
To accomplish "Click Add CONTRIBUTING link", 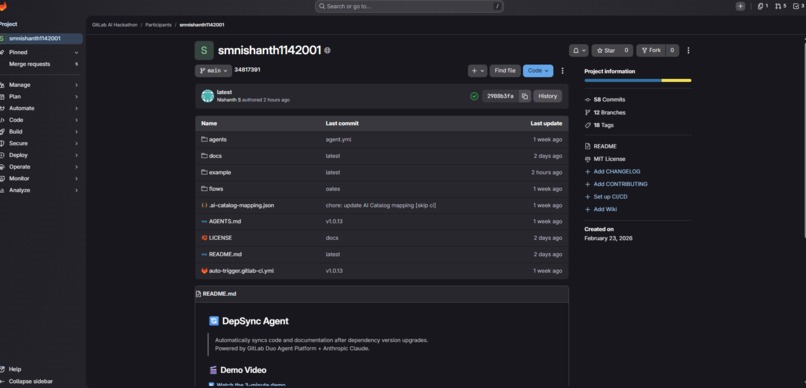I will click(x=620, y=184).
